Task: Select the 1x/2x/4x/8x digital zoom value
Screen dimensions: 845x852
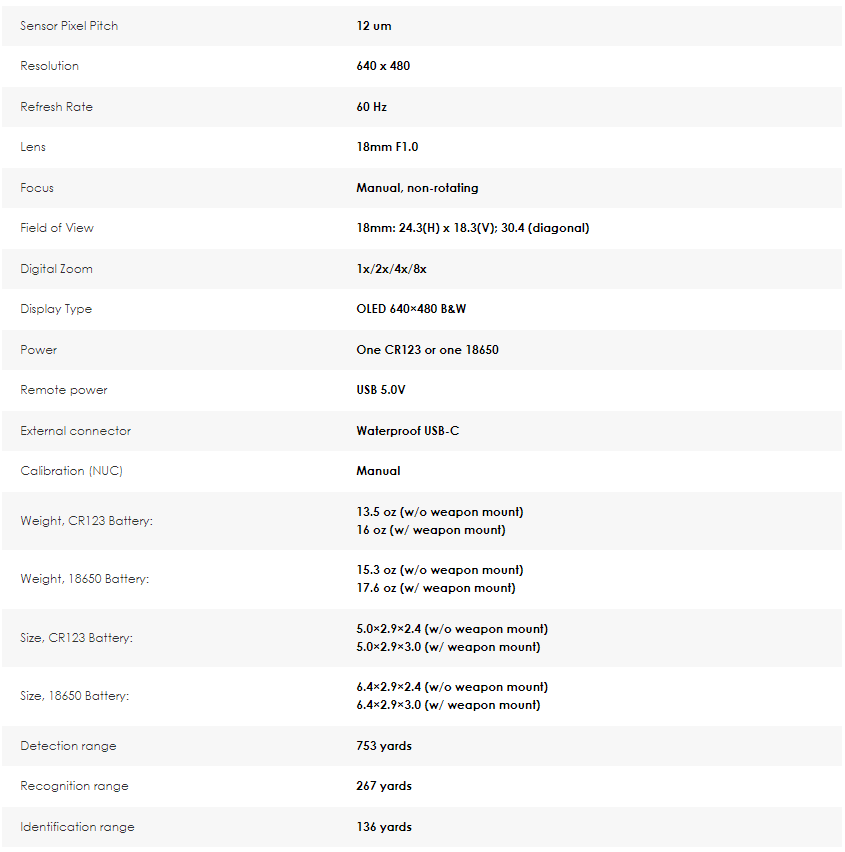Action: [391, 269]
